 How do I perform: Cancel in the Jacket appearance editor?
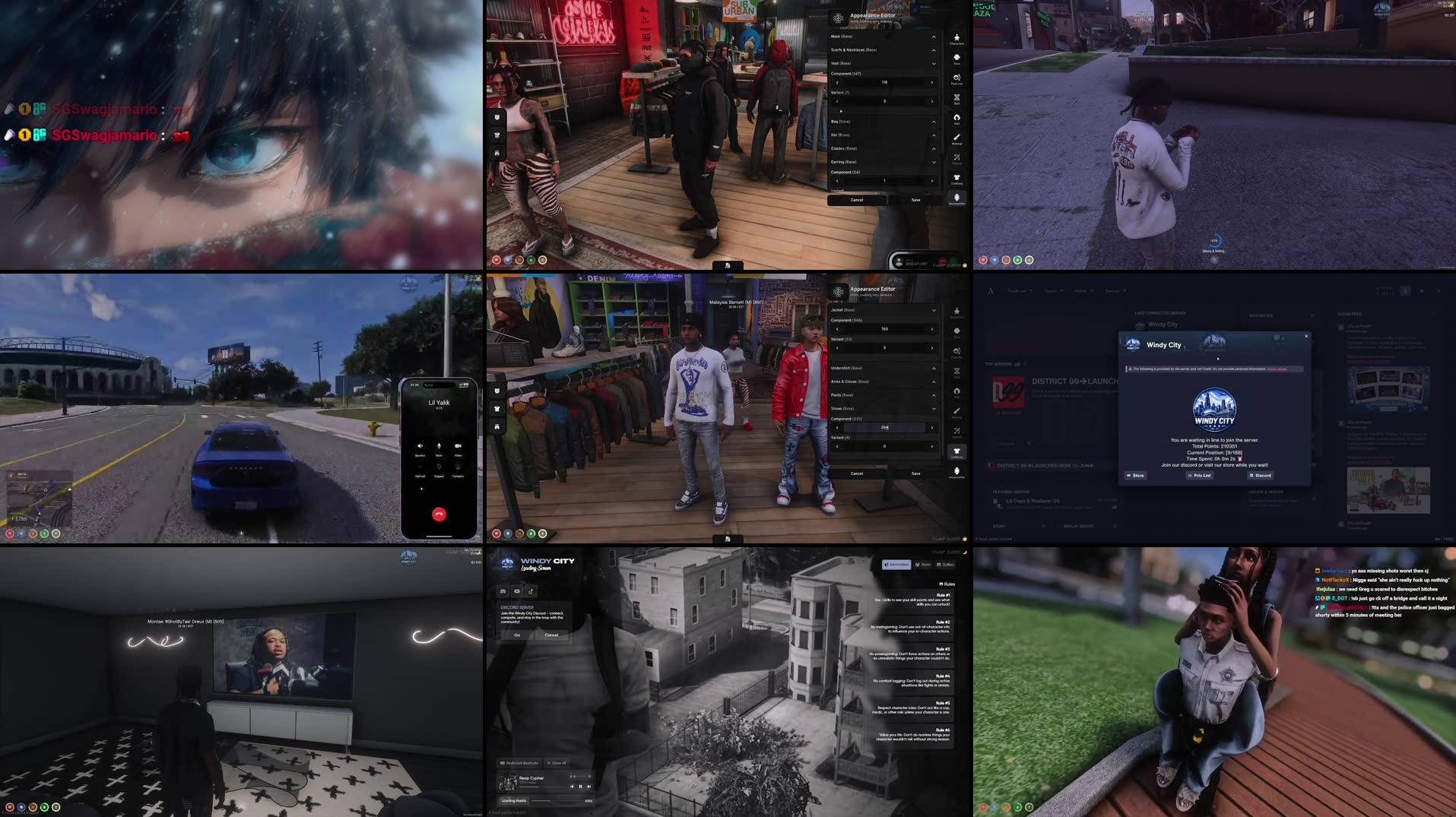click(x=857, y=473)
